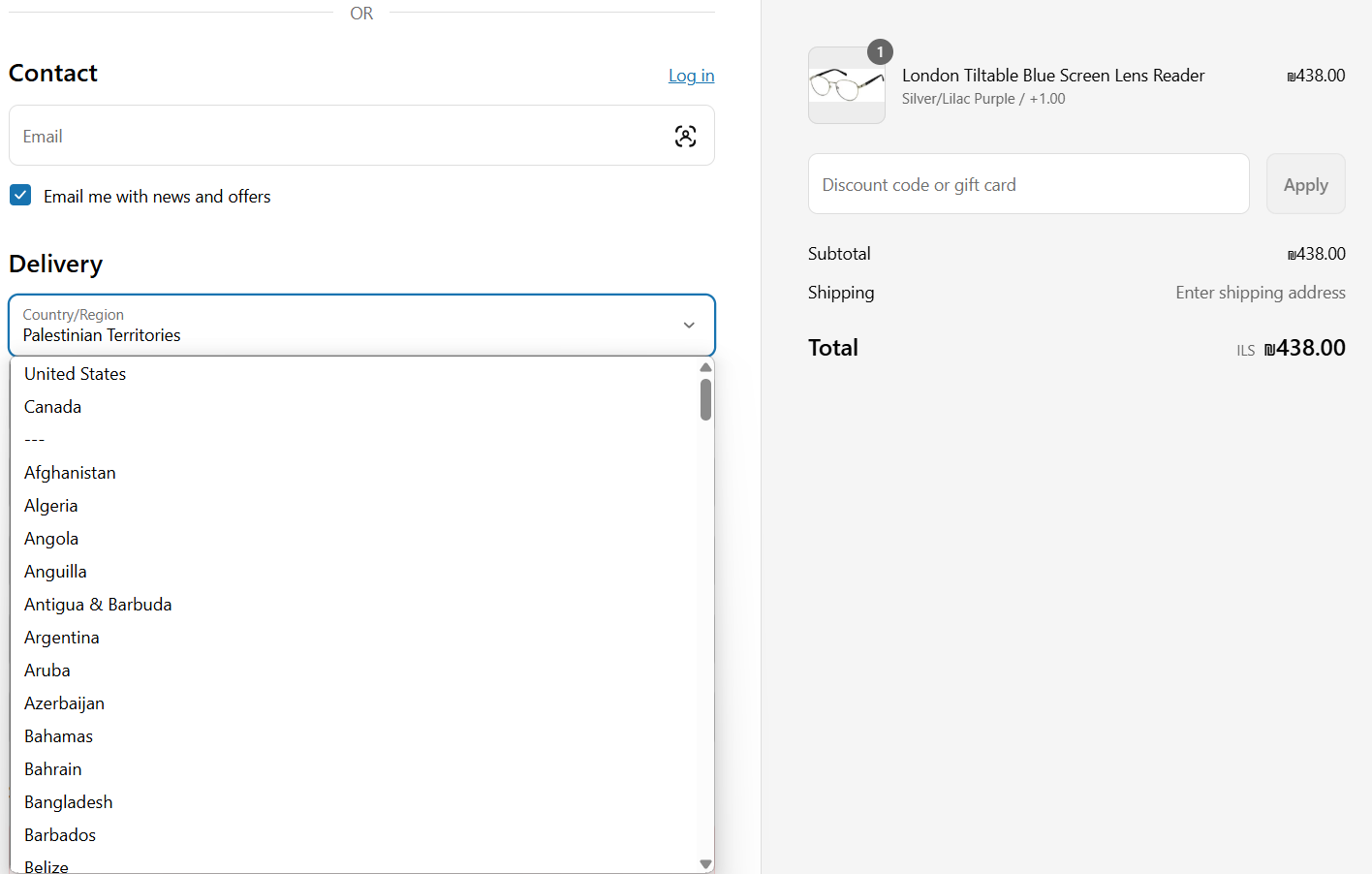This screenshot has width=1372, height=874.
Task: Toggle Email me with news and offers
Action: (x=20, y=195)
